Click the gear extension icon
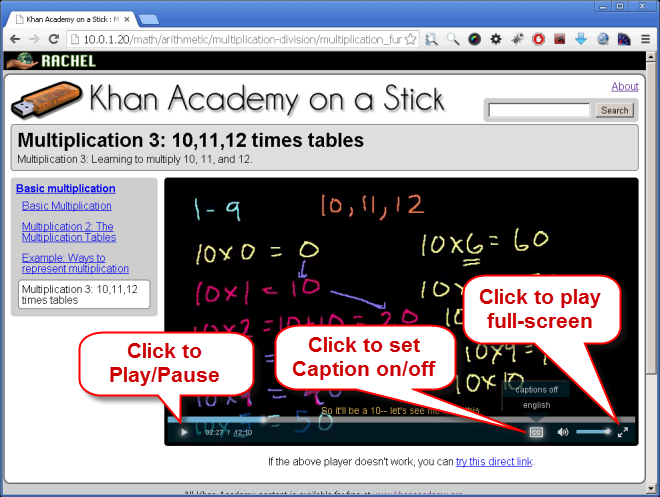 tap(496, 40)
